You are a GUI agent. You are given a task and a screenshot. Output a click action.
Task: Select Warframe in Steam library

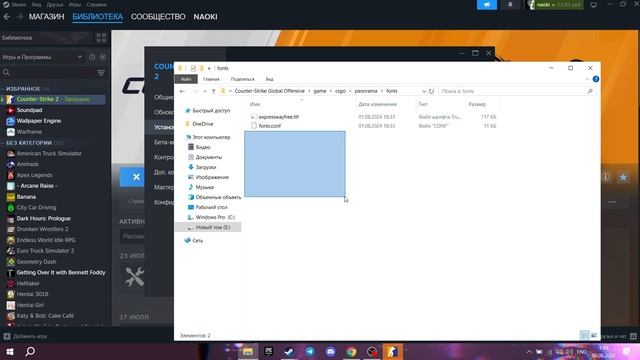[29, 132]
